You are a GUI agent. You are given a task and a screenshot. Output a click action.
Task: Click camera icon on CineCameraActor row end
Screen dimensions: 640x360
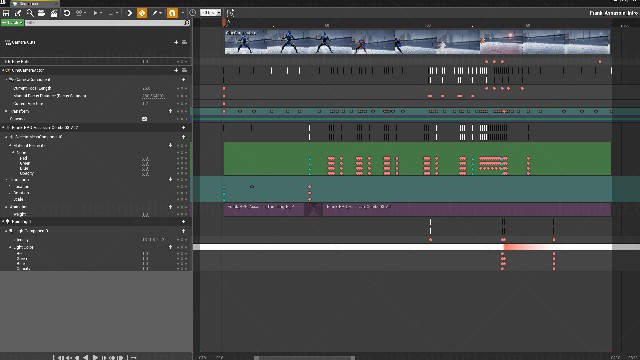pyautogui.click(x=184, y=70)
